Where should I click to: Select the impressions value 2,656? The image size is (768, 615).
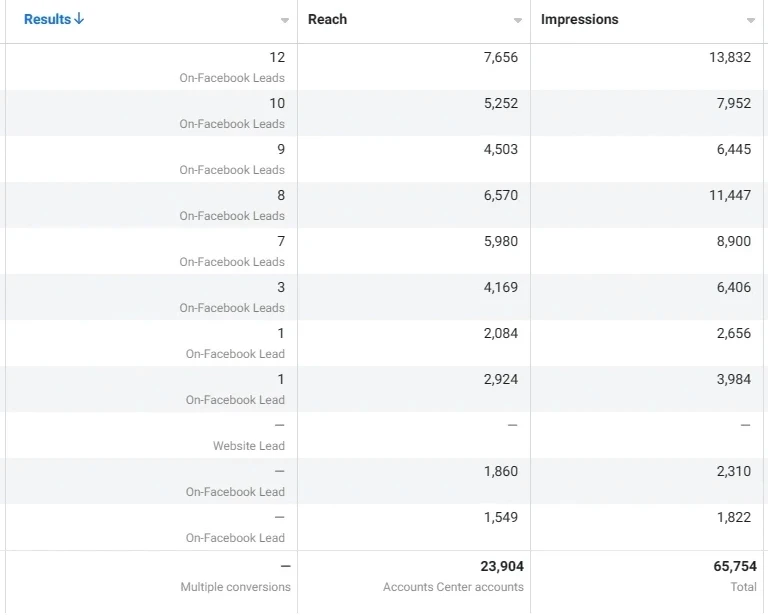(734, 333)
